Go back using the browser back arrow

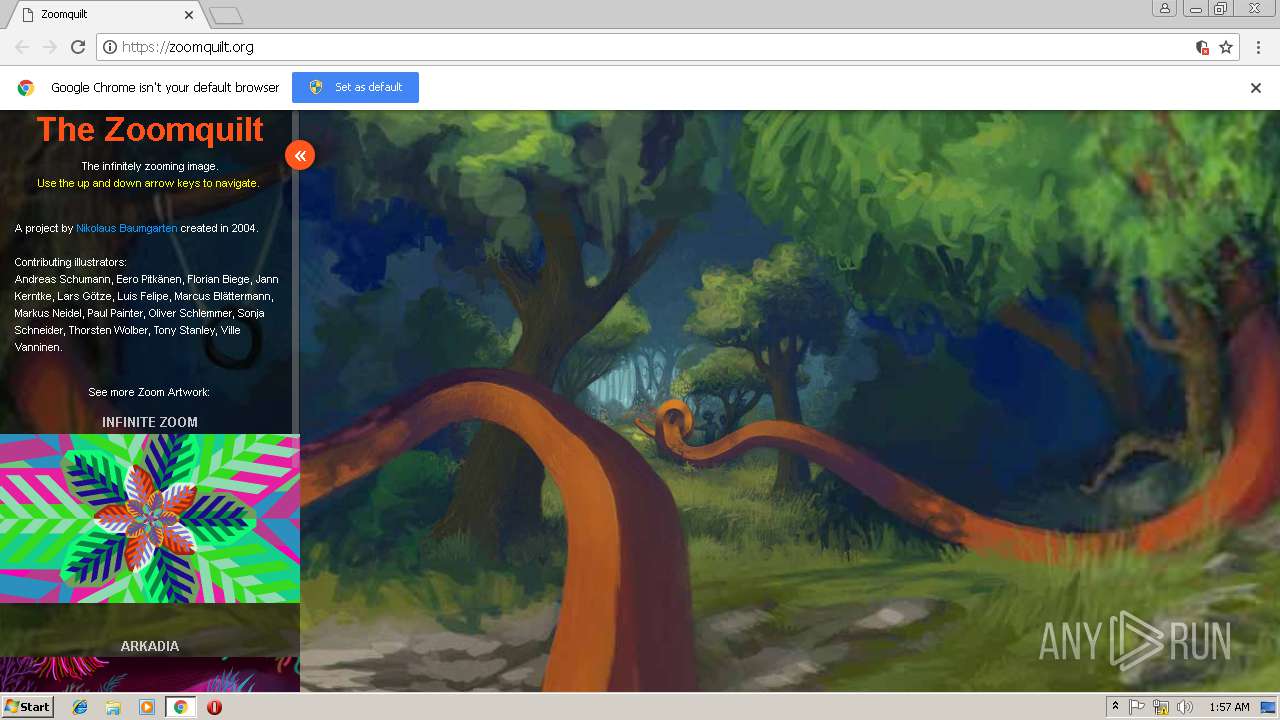pos(22,47)
